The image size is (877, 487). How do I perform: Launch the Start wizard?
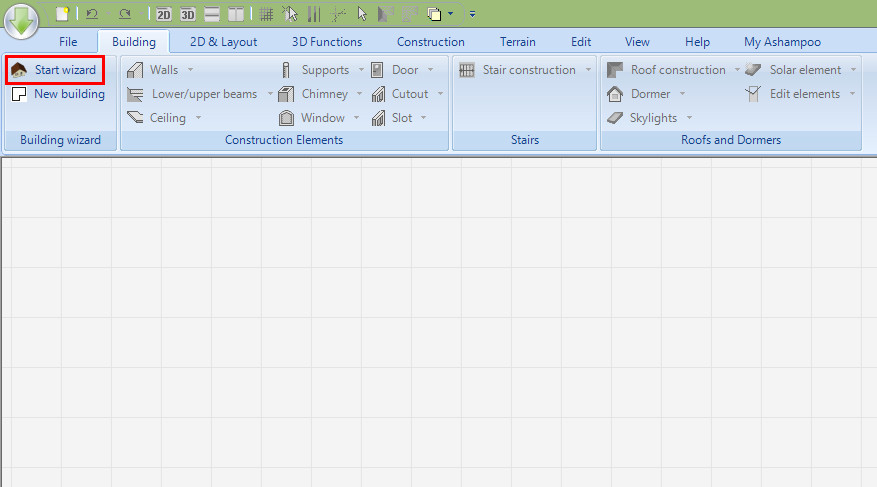click(x=55, y=70)
